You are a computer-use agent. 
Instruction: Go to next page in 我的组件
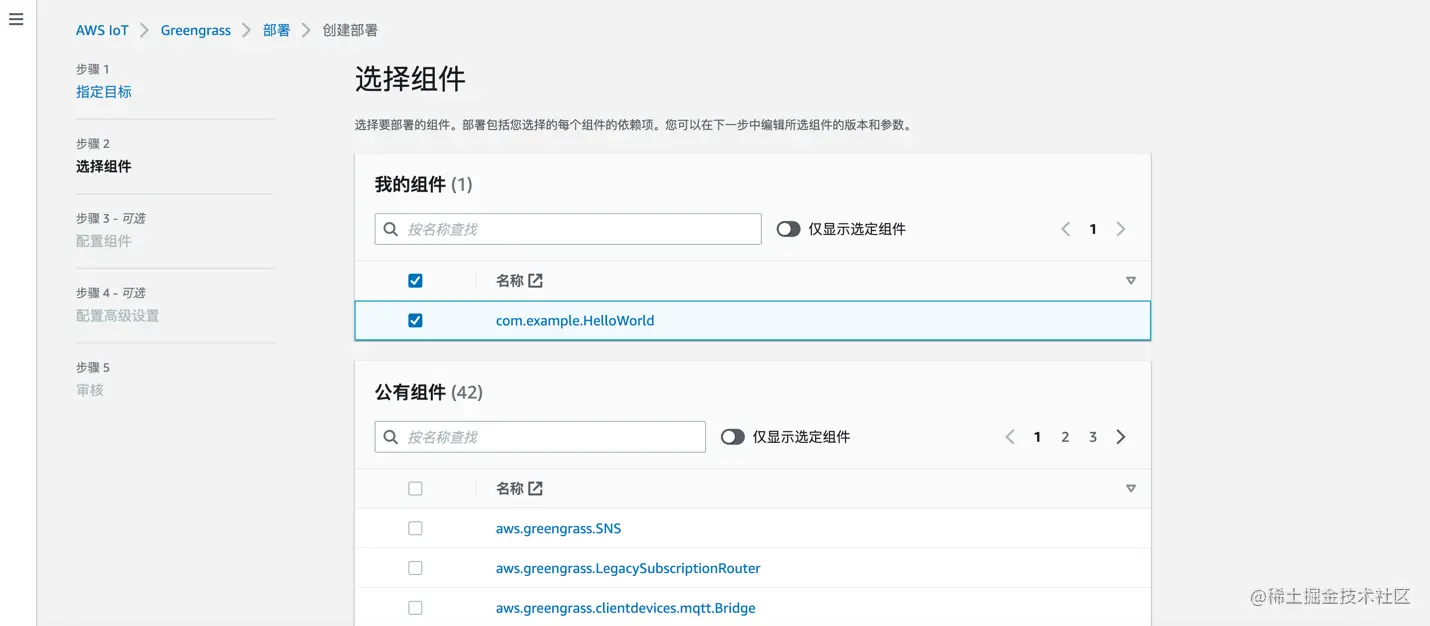point(1121,229)
